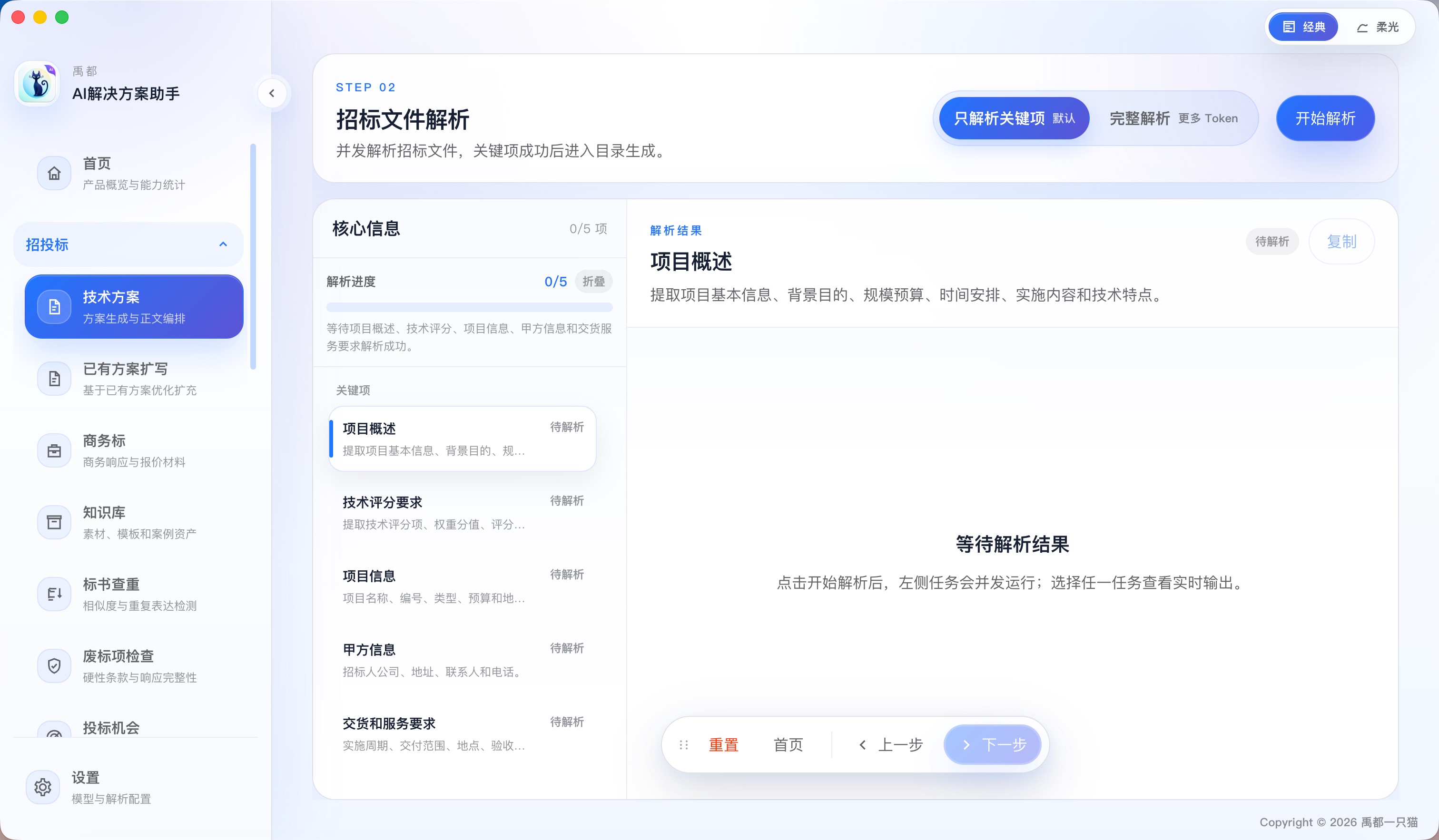Click the 开始解析 button
The width and height of the screenshot is (1439, 840).
coord(1325,118)
